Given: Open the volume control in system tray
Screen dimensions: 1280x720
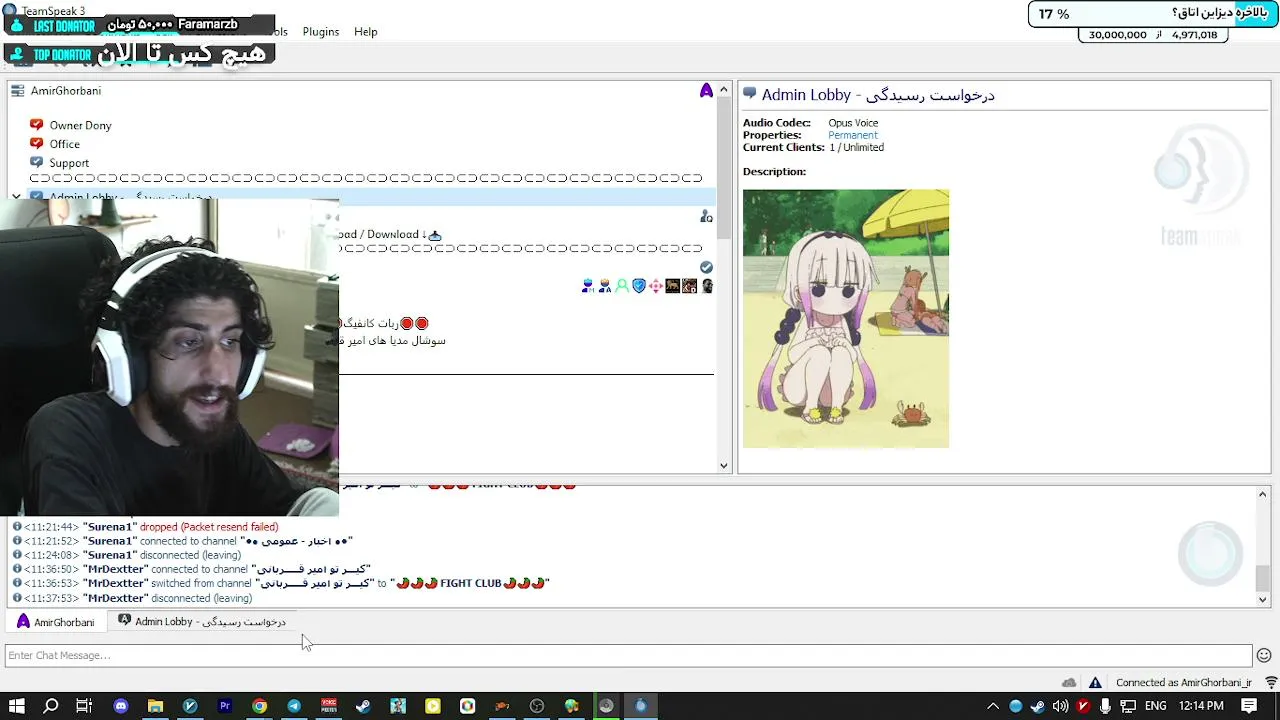Looking at the screenshot, I should (x=1060, y=706).
